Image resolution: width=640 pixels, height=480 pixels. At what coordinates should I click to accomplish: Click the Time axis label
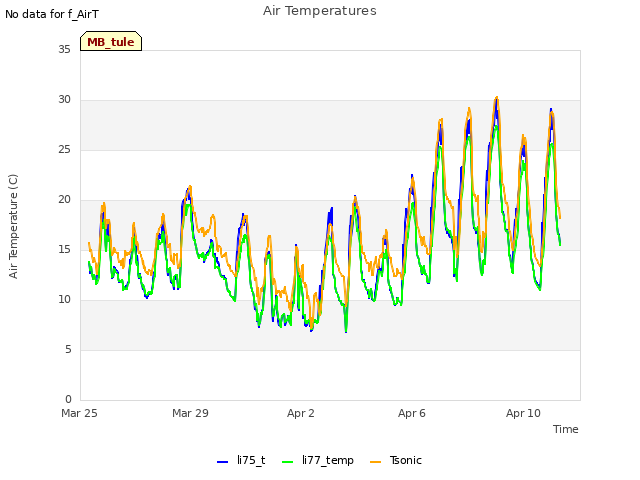566,429
